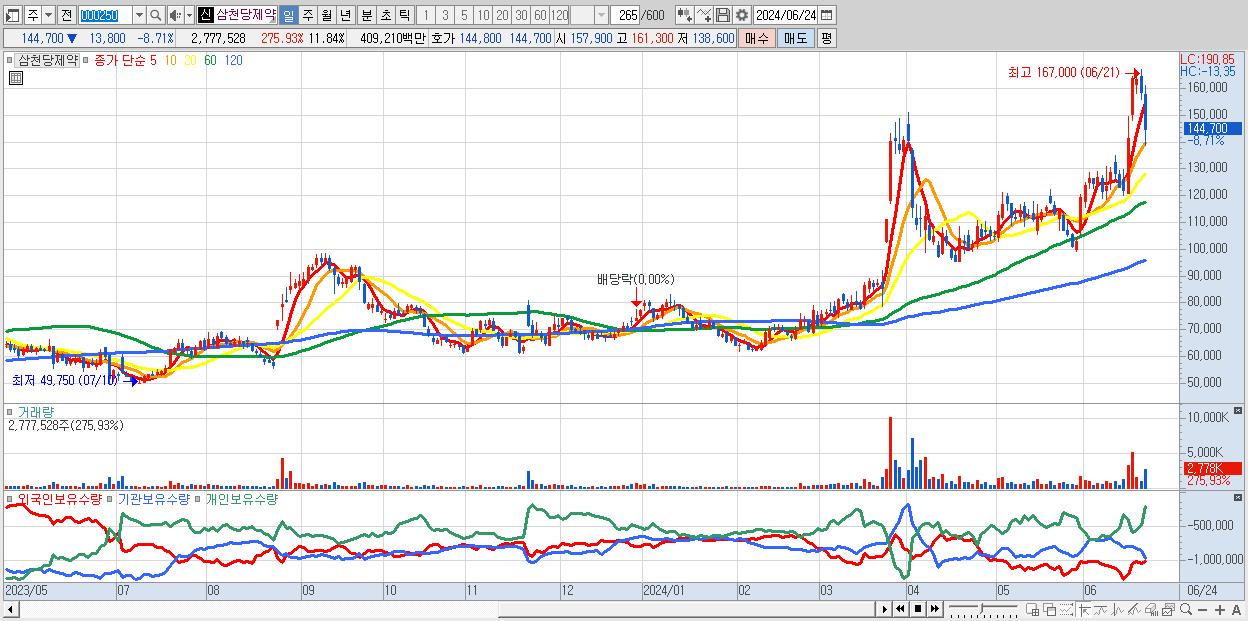Click the indicator line settings icon
The image size is (1248, 621).
(704, 15)
